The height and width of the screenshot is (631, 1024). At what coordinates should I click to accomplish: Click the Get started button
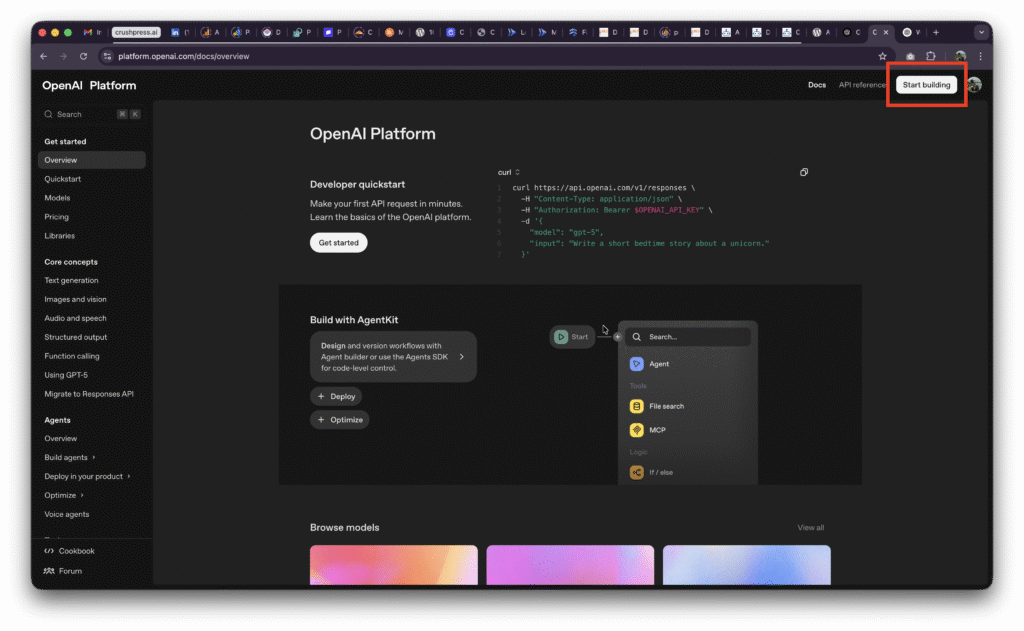point(338,242)
